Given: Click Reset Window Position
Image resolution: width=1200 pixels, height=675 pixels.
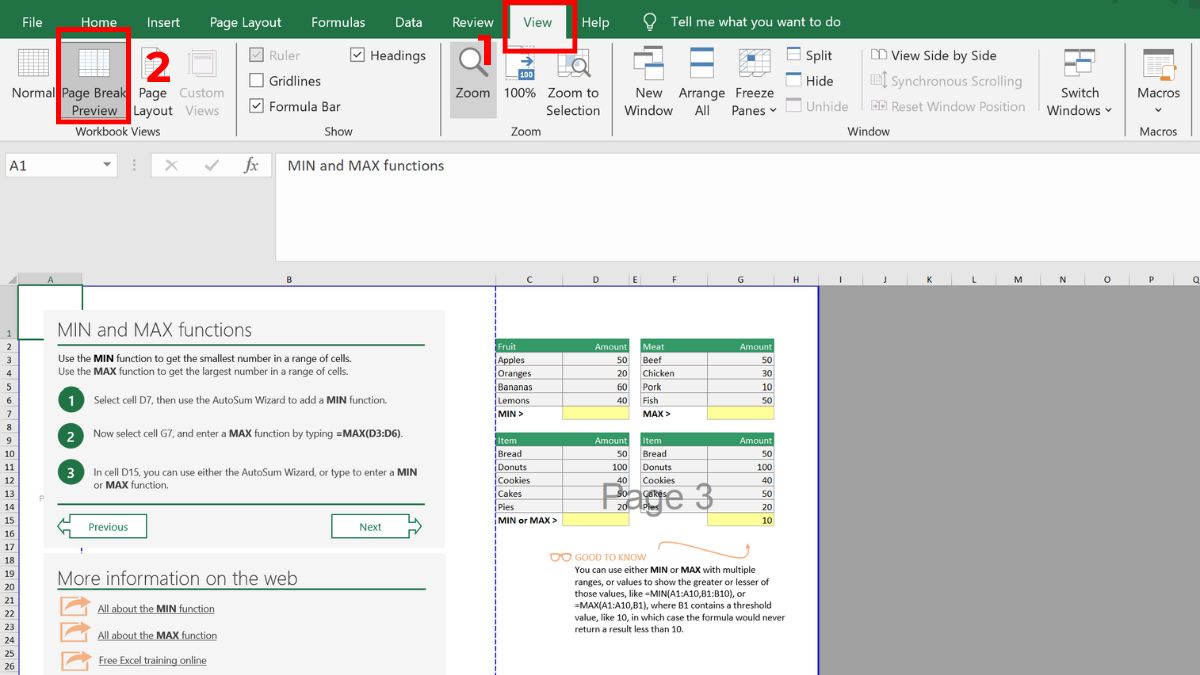Looking at the screenshot, I should pos(948,106).
